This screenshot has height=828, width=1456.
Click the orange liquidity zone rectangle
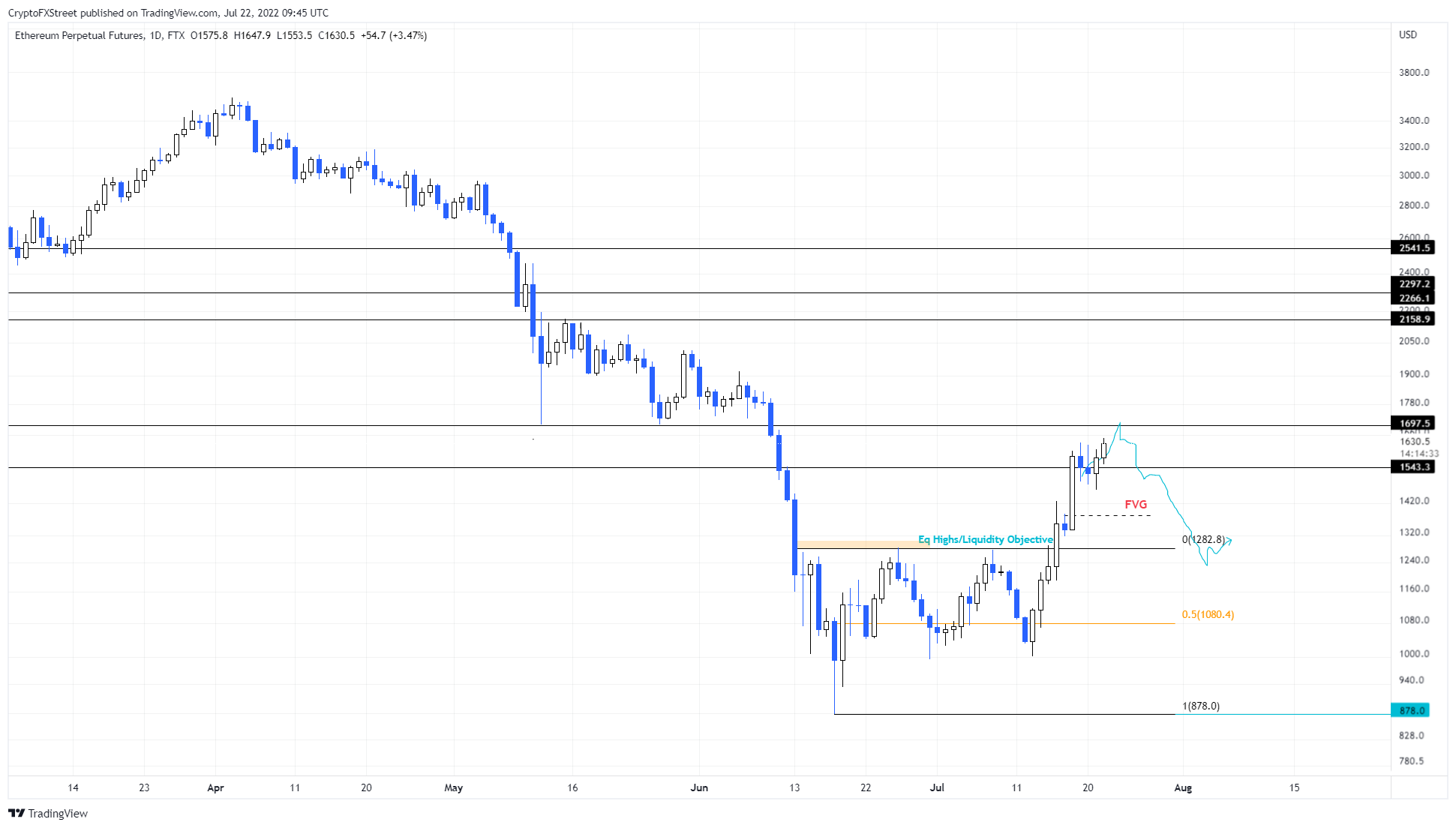click(863, 544)
